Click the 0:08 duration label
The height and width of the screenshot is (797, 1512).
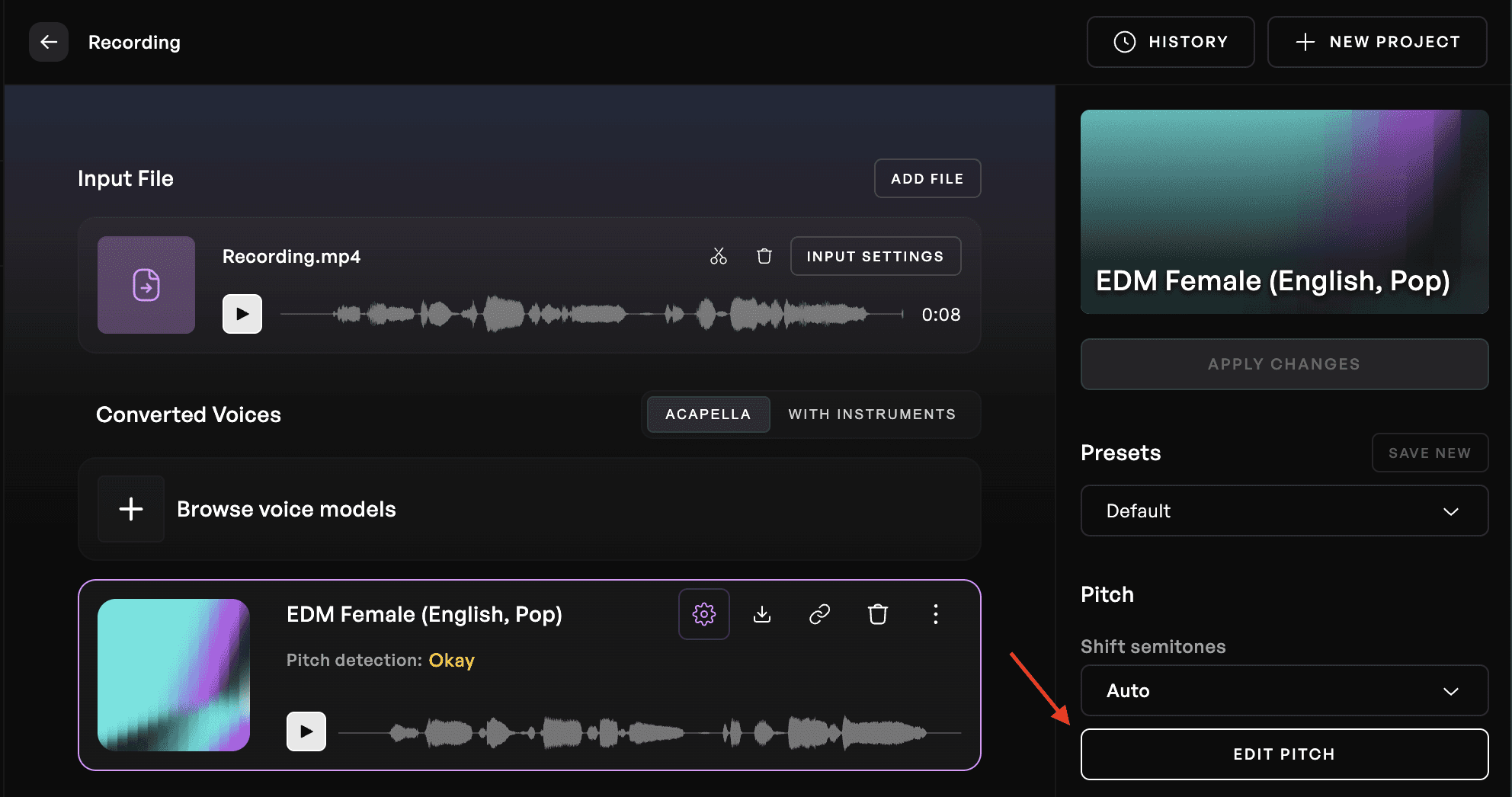click(941, 314)
